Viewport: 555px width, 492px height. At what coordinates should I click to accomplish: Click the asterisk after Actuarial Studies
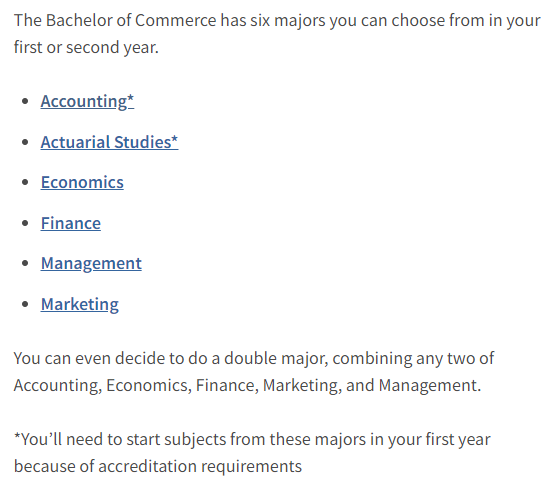[x=174, y=139]
